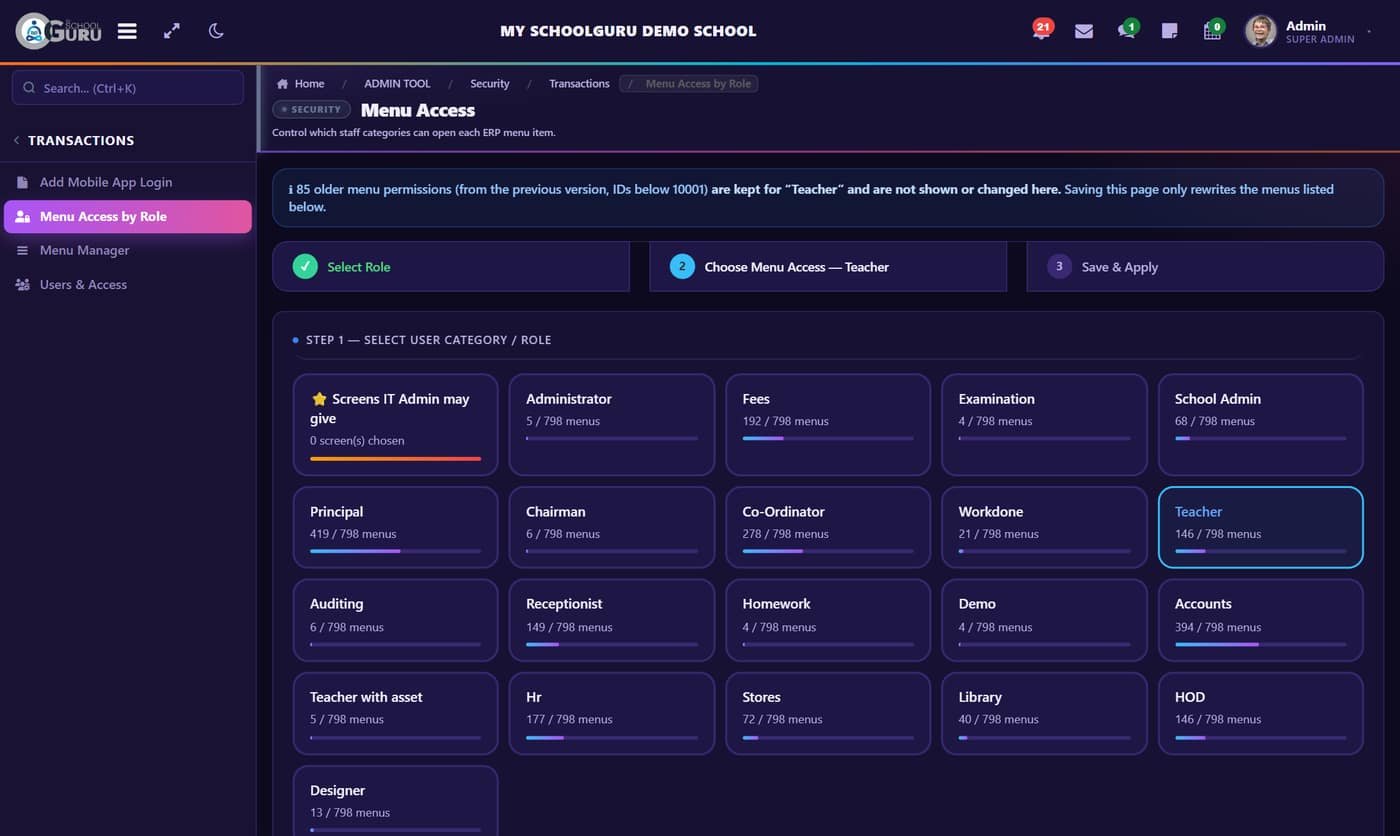The height and width of the screenshot is (836, 1400).
Task: Go to ADMIN TOOL breadcrumb
Action: tap(397, 84)
